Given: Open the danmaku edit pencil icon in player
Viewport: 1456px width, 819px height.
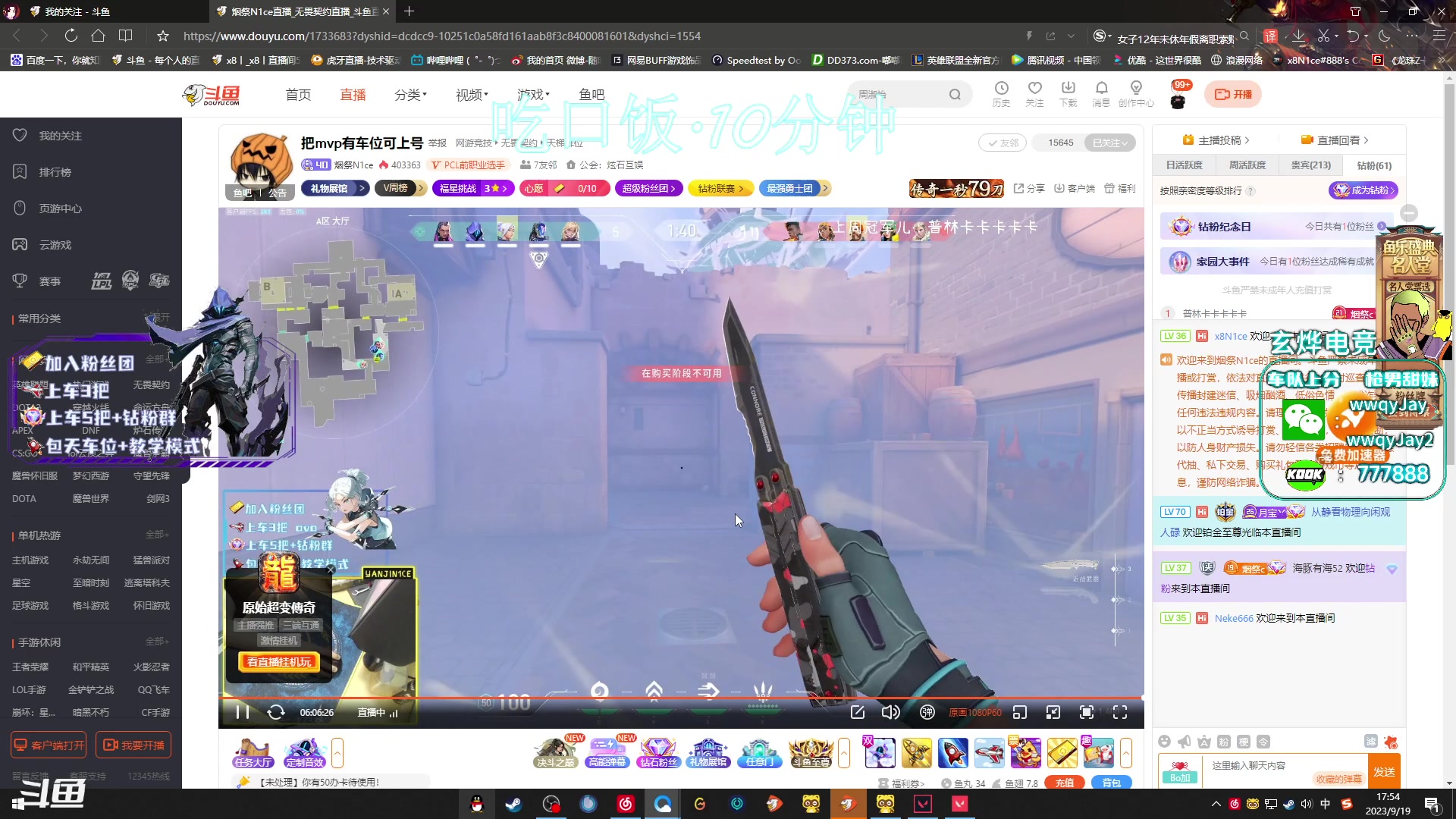Looking at the screenshot, I should pos(858,712).
